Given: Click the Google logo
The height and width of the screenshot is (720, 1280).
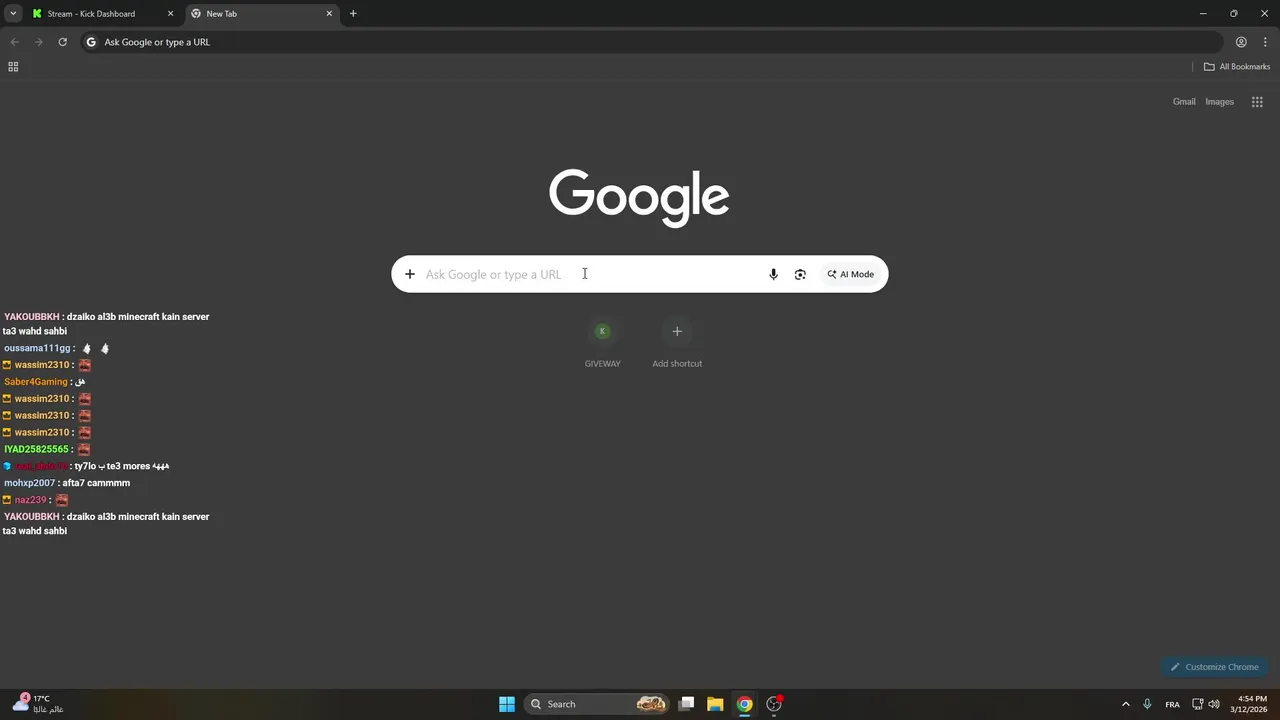Looking at the screenshot, I should pyautogui.click(x=639, y=197).
